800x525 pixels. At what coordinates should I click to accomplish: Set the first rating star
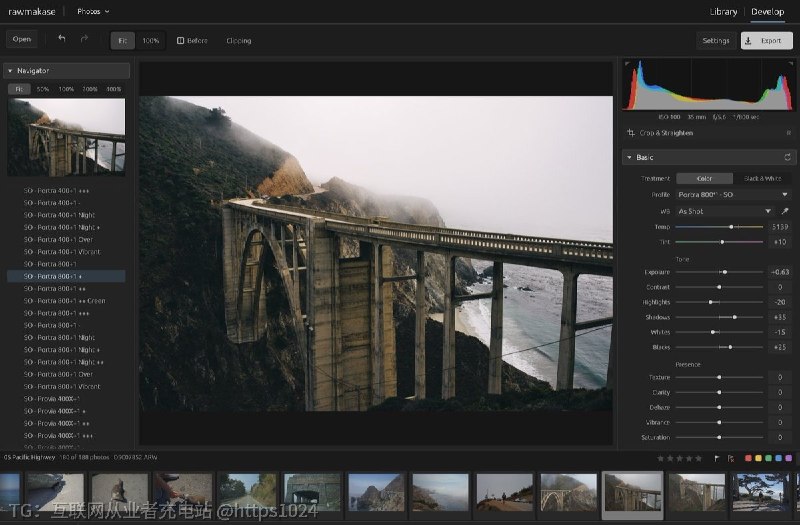(x=660, y=458)
